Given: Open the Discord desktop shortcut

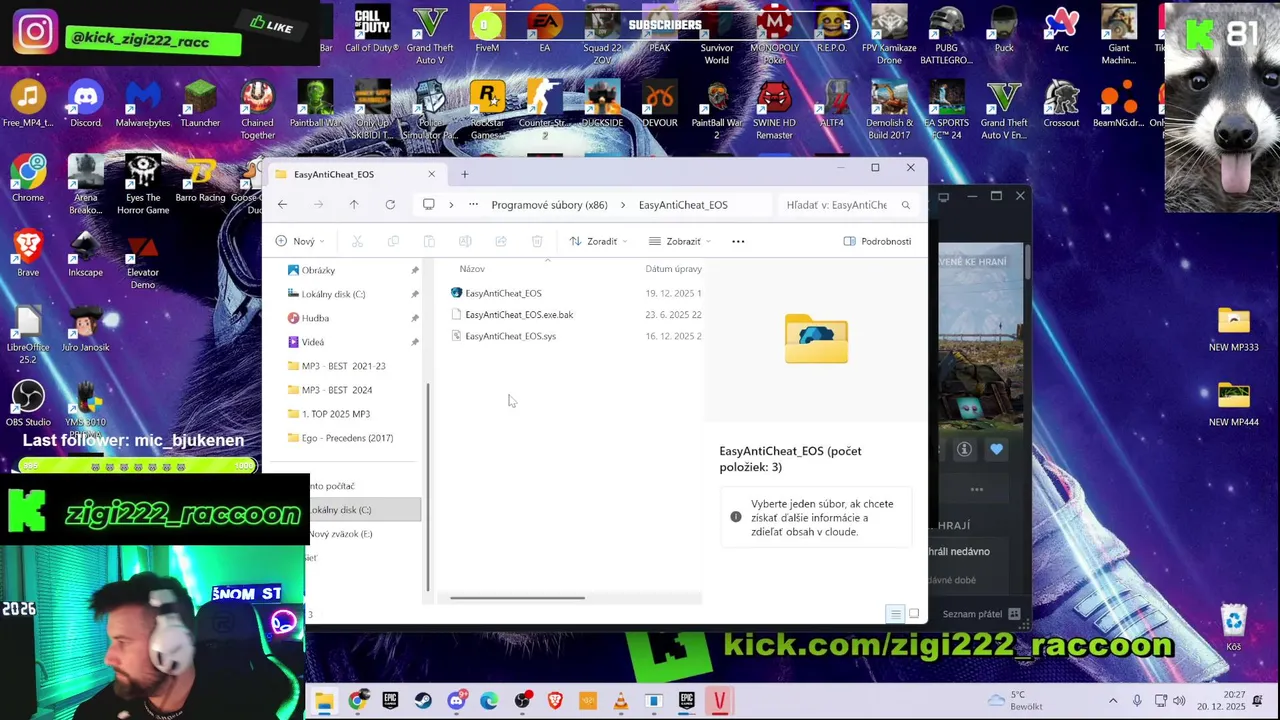Looking at the screenshot, I should coord(86,104).
